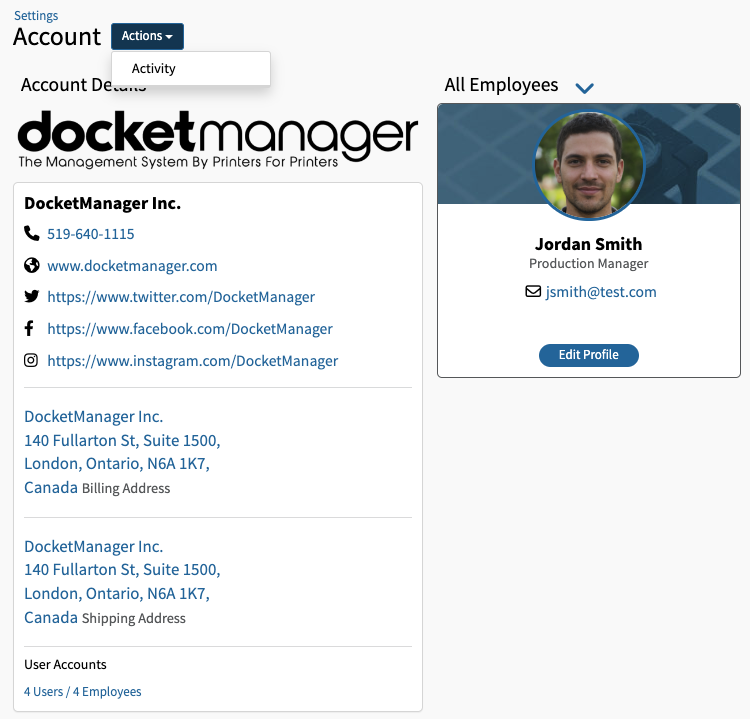The width and height of the screenshot is (750, 719).
Task: Click the Edit Profile button
Action: coord(589,355)
